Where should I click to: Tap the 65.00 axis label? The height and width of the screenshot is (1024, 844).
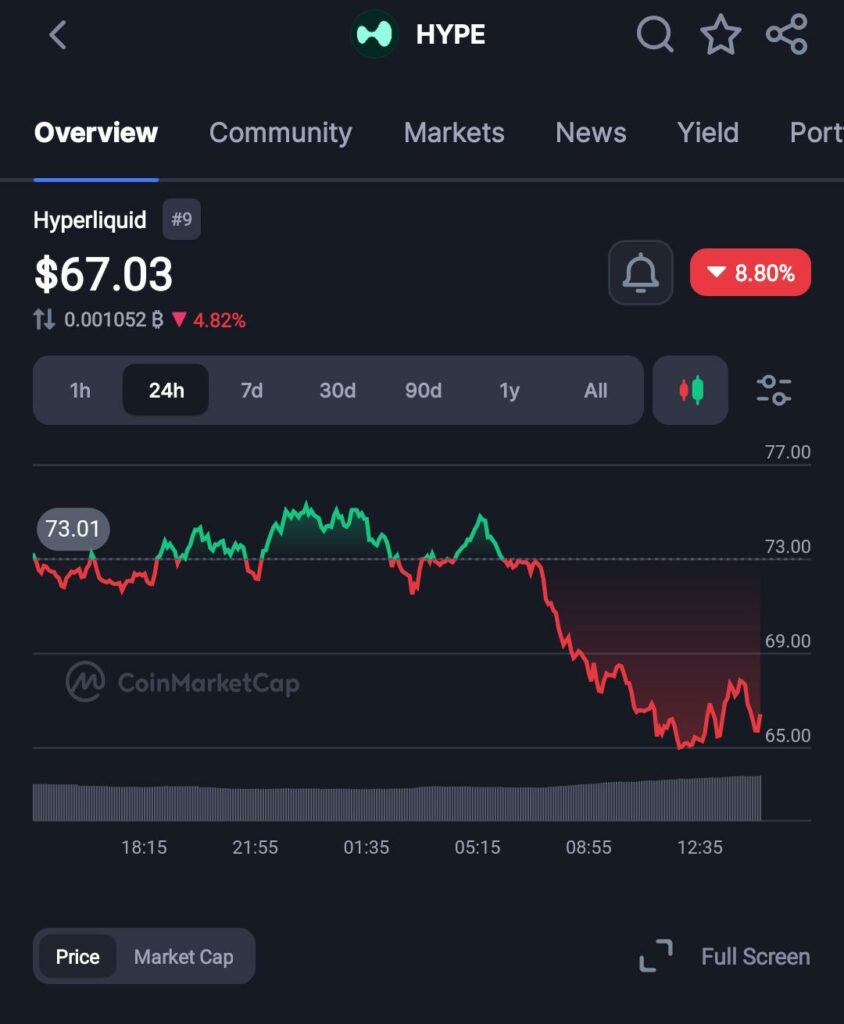click(788, 735)
